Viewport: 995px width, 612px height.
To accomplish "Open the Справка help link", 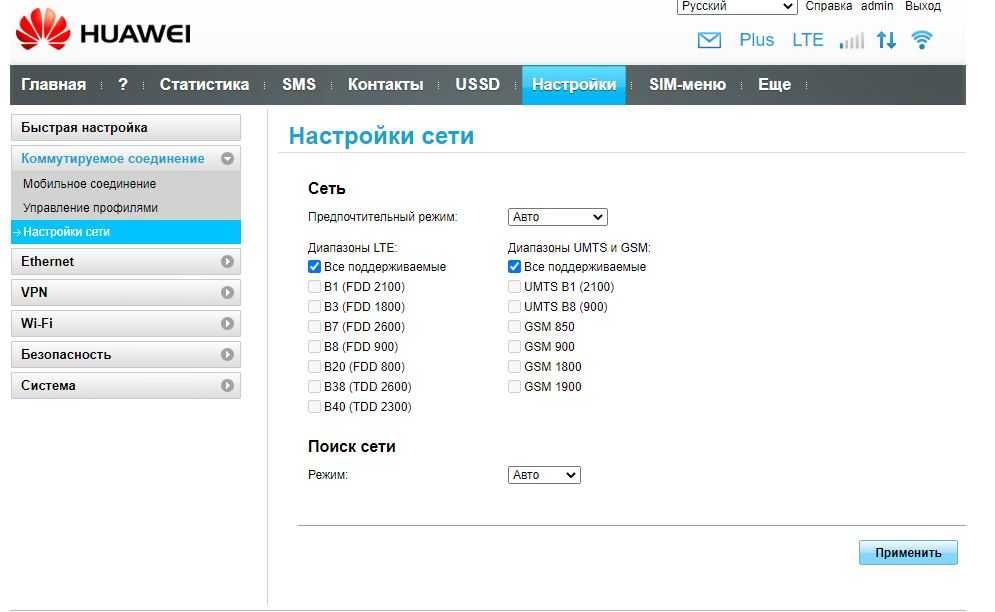I will point(829,6).
